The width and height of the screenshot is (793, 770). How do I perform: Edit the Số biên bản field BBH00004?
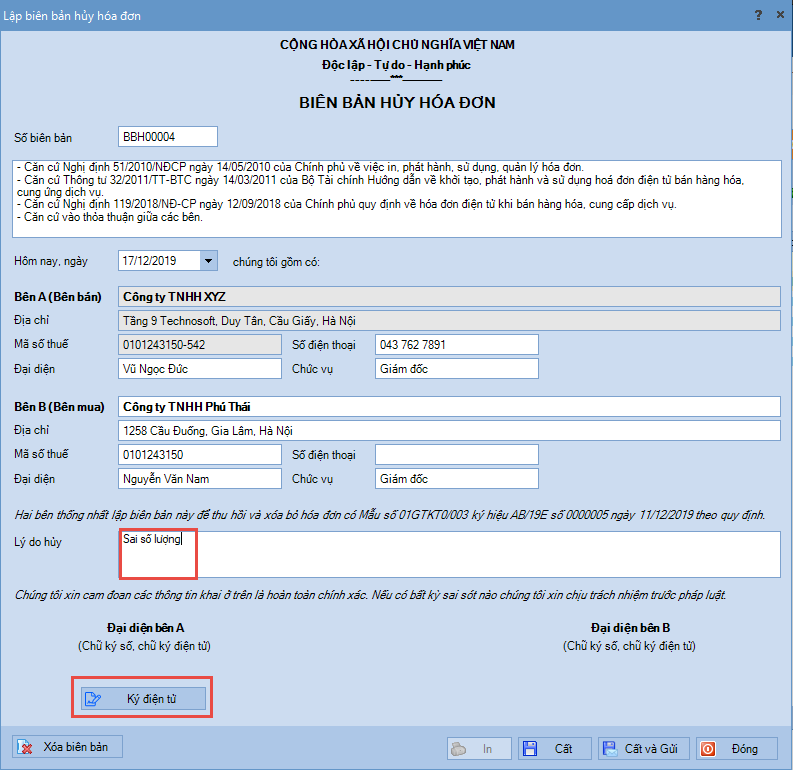tap(168, 137)
